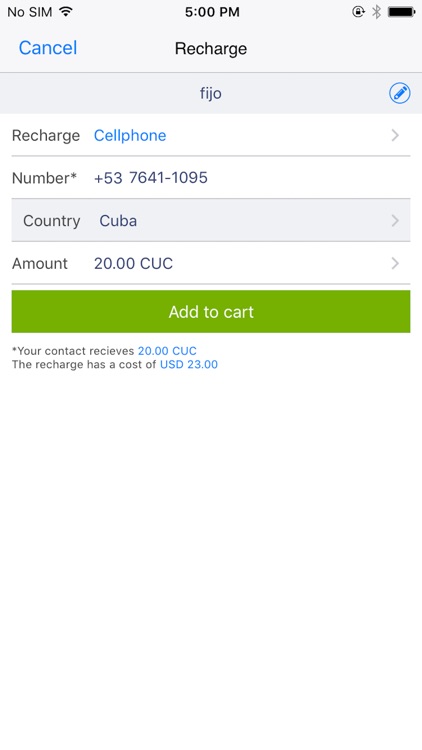Open the Recharge type chevron
Image resolution: width=422 pixels, height=750 pixels.
[395, 135]
